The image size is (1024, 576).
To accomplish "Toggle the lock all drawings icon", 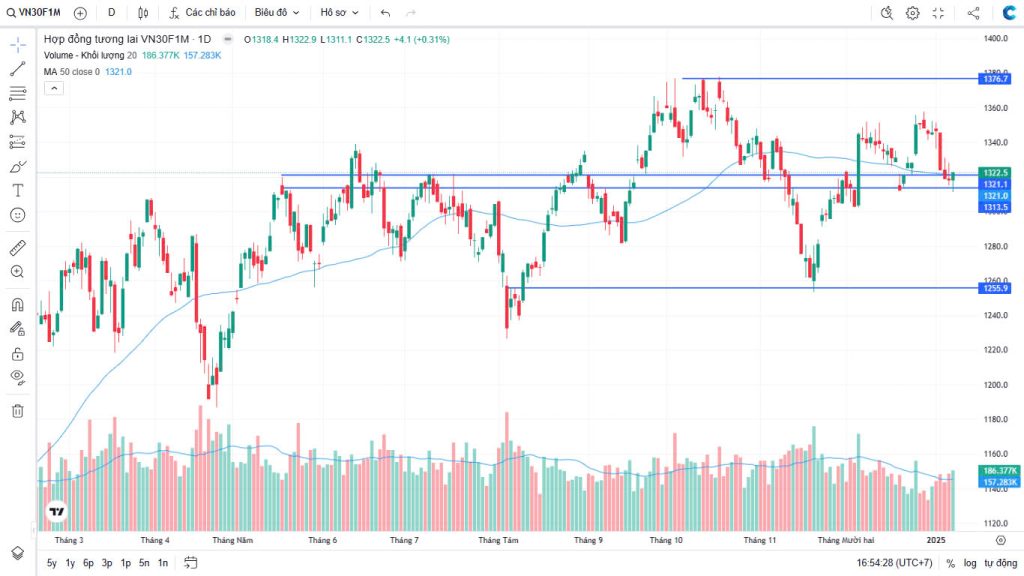I will tap(17, 353).
